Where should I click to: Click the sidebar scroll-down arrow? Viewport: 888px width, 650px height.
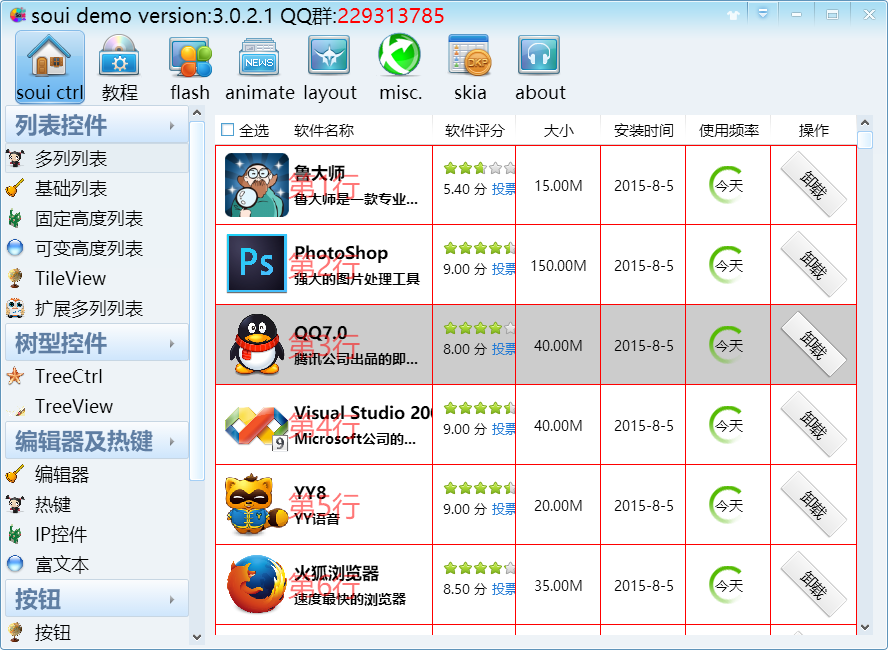[197, 637]
